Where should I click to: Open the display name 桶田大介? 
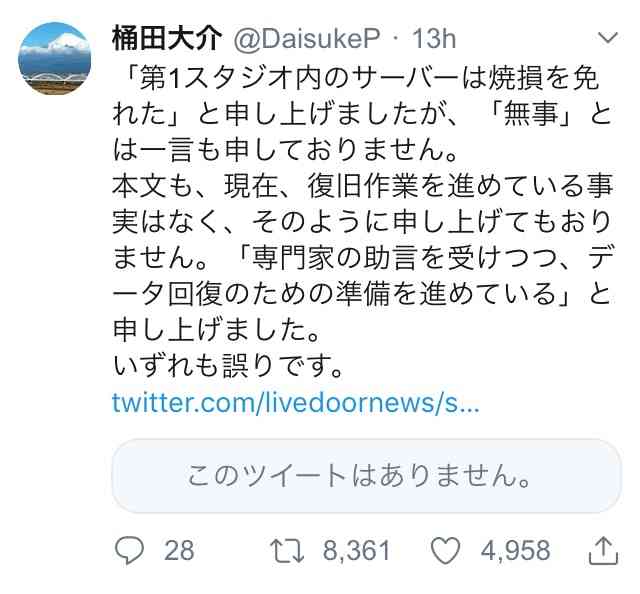point(167,39)
